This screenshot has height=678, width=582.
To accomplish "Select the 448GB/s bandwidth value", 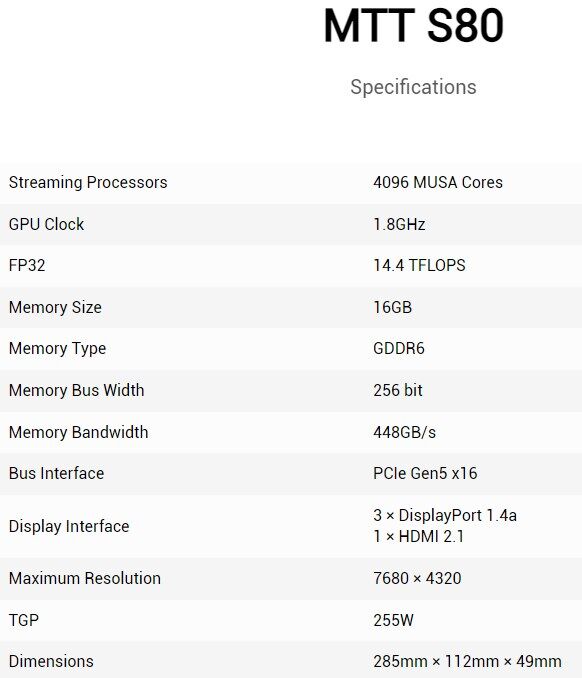I will 404,432.
